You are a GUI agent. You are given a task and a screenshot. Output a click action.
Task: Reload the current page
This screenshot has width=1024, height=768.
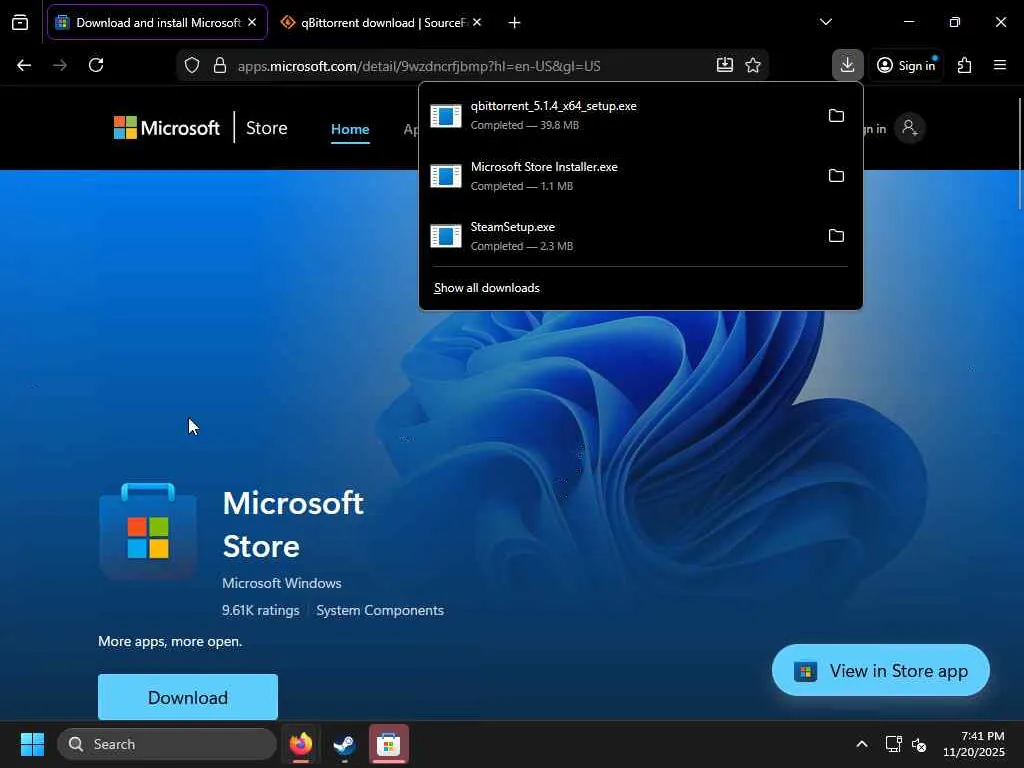96,65
